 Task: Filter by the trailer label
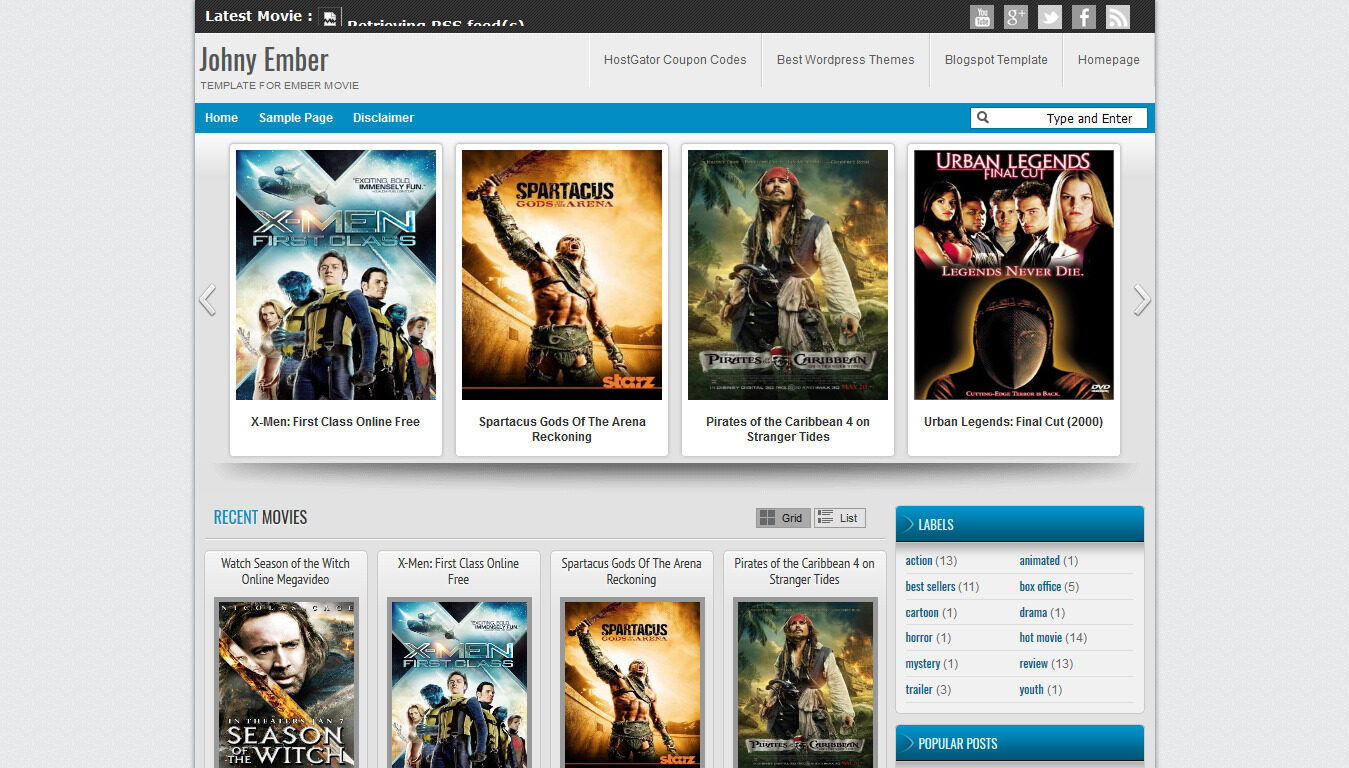[919, 690]
